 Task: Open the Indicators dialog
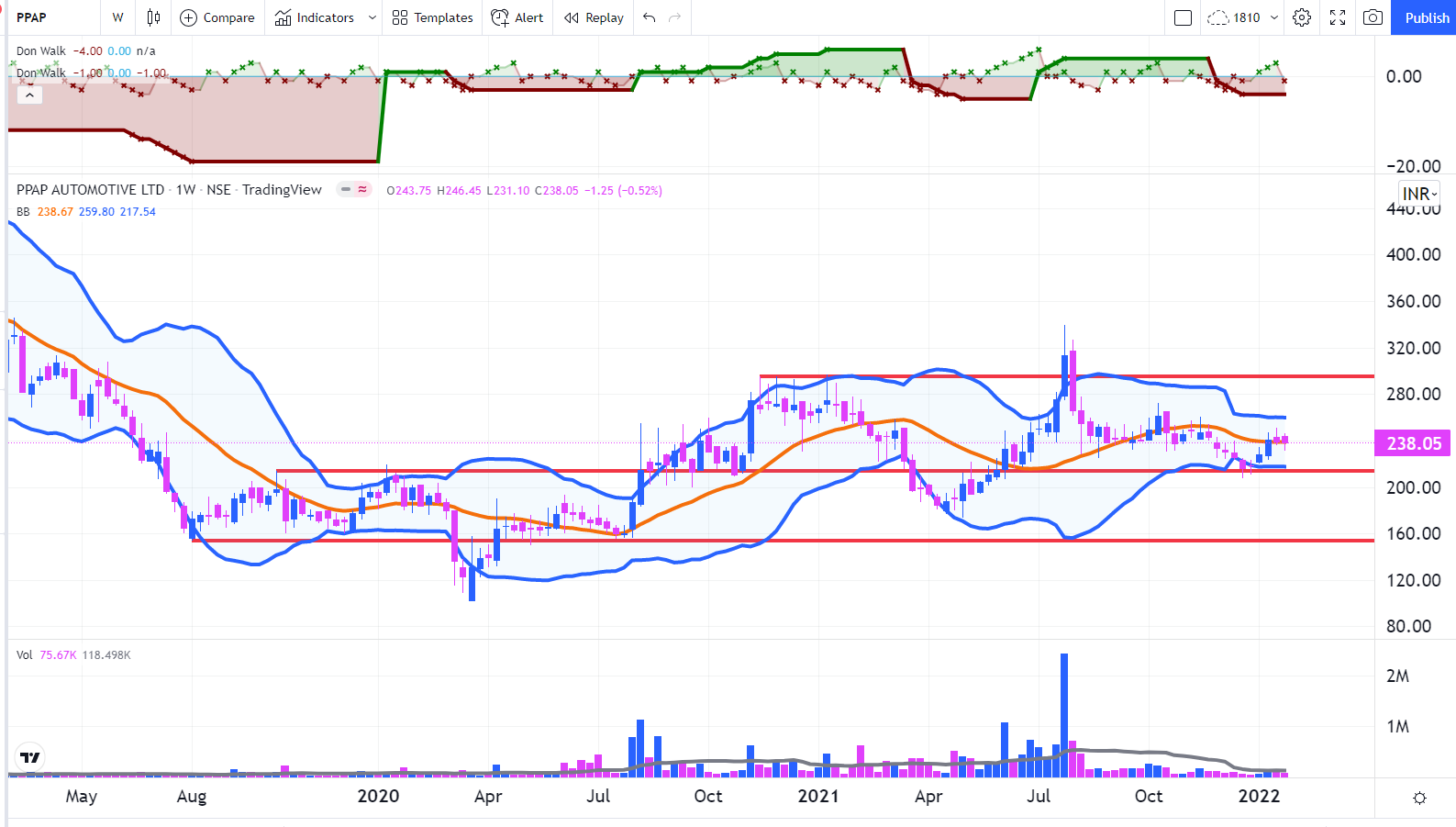tap(315, 17)
